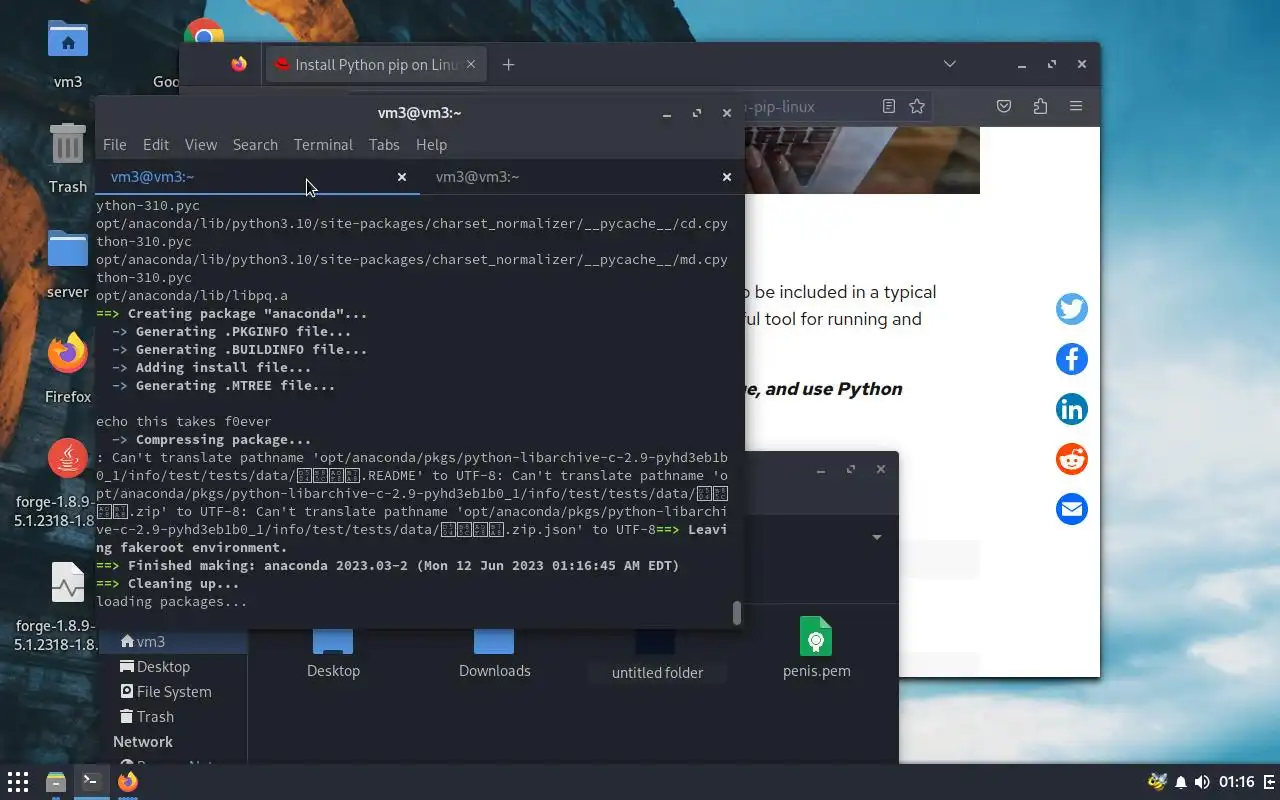The image size is (1280, 800).
Task: Switch to file manager from the taskbar
Action: 55,782
